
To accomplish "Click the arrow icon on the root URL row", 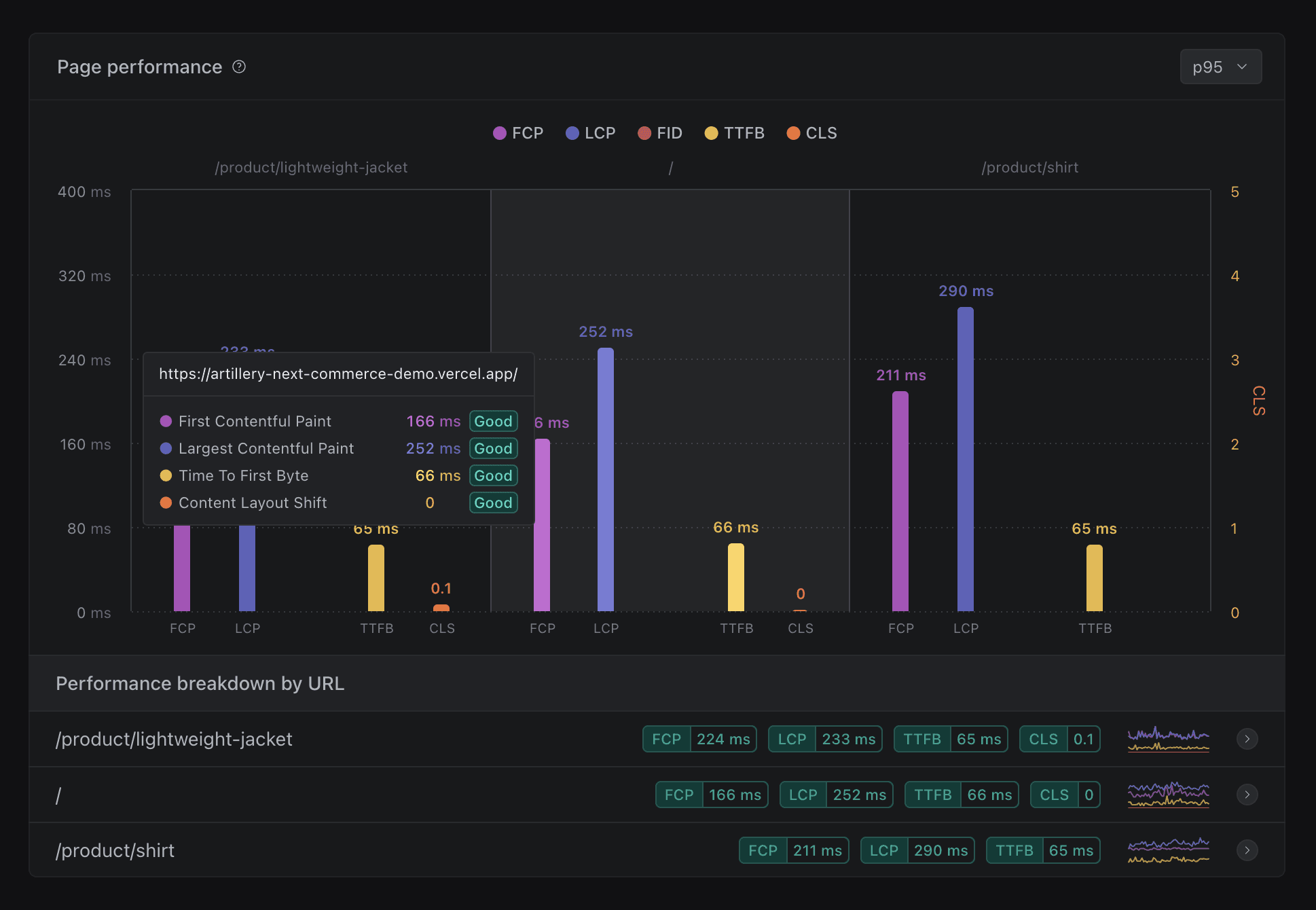I will (x=1247, y=795).
